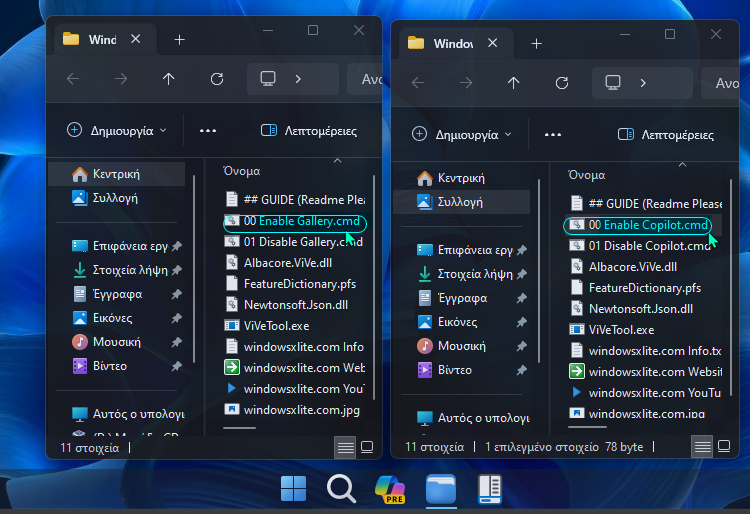Open Δημιουργία menu in left window
This screenshot has width=750, height=514.
pos(117,131)
